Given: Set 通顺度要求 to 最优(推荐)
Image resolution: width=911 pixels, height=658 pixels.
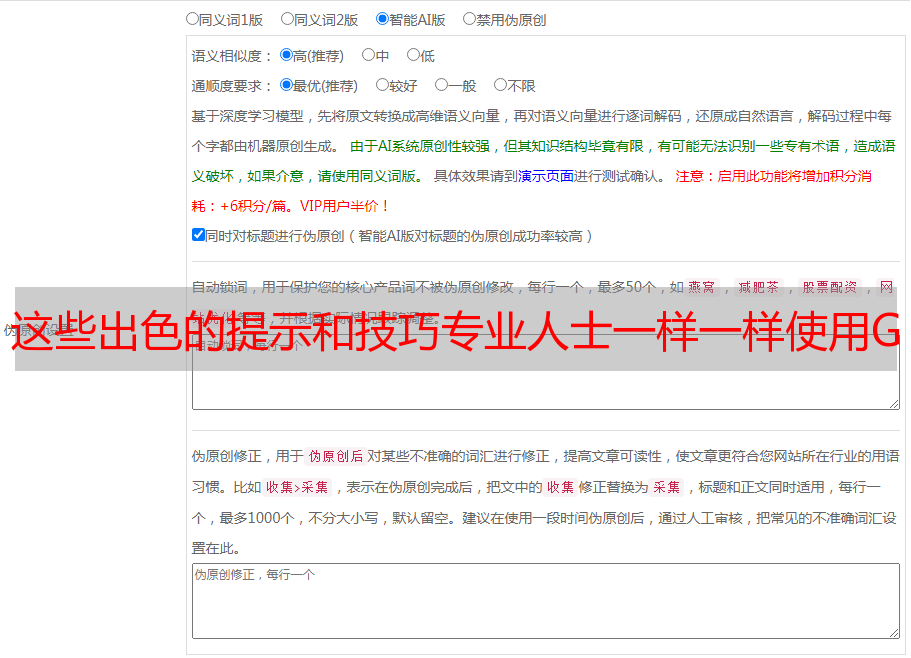Looking at the screenshot, I should coord(286,85).
